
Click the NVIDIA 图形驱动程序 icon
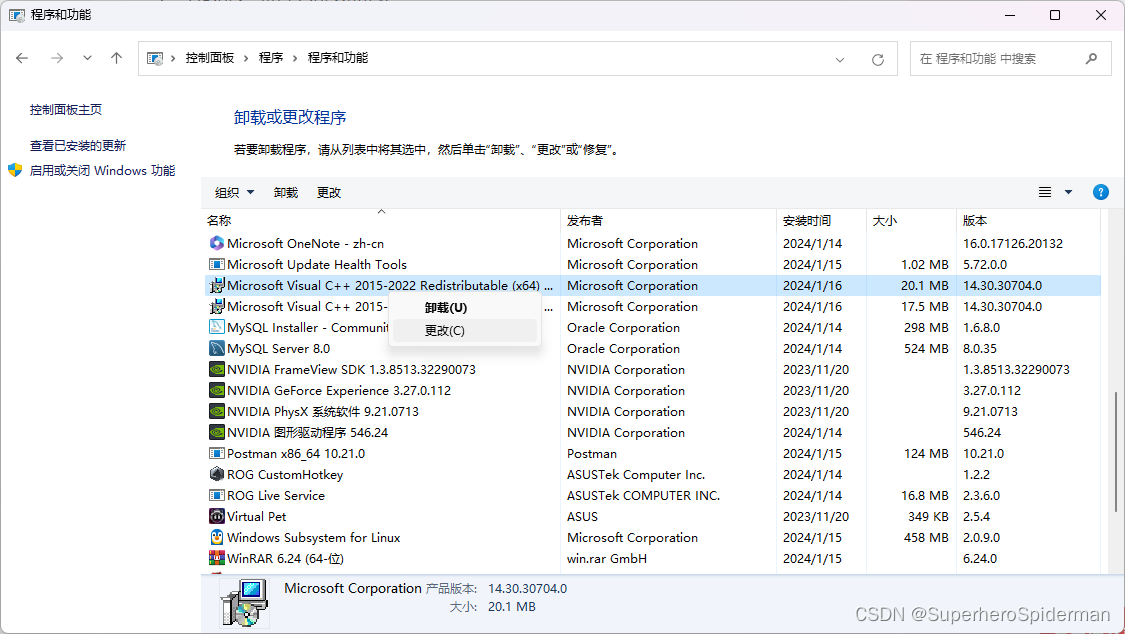217,432
